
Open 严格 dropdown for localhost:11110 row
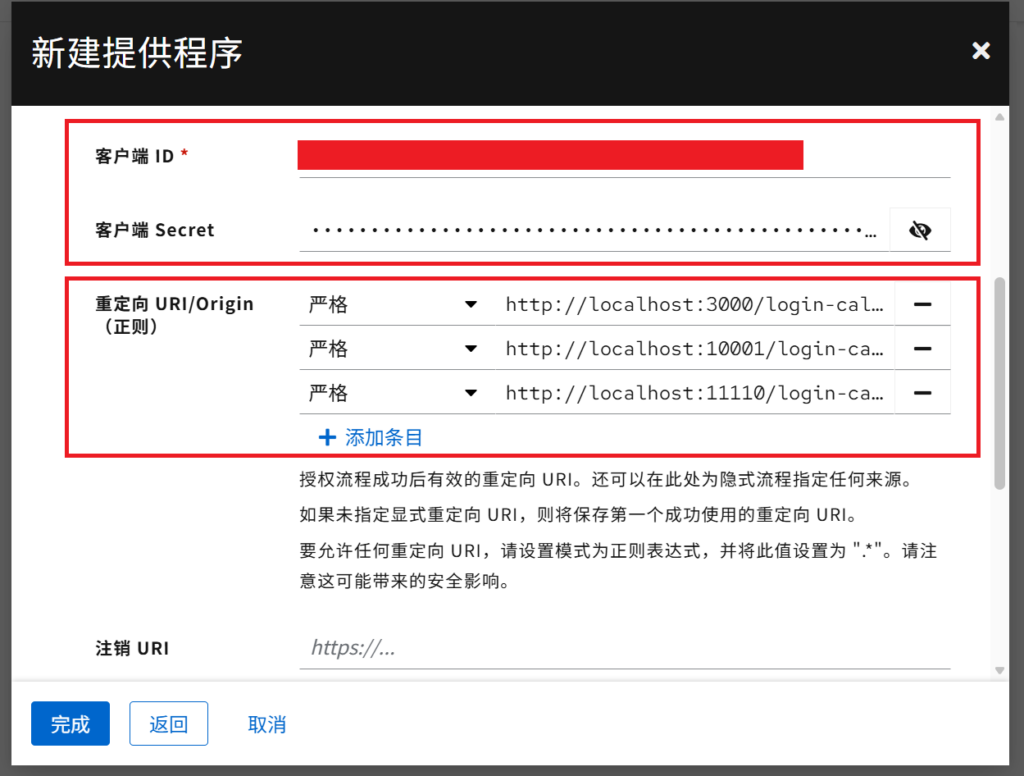click(x=395, y=393)
